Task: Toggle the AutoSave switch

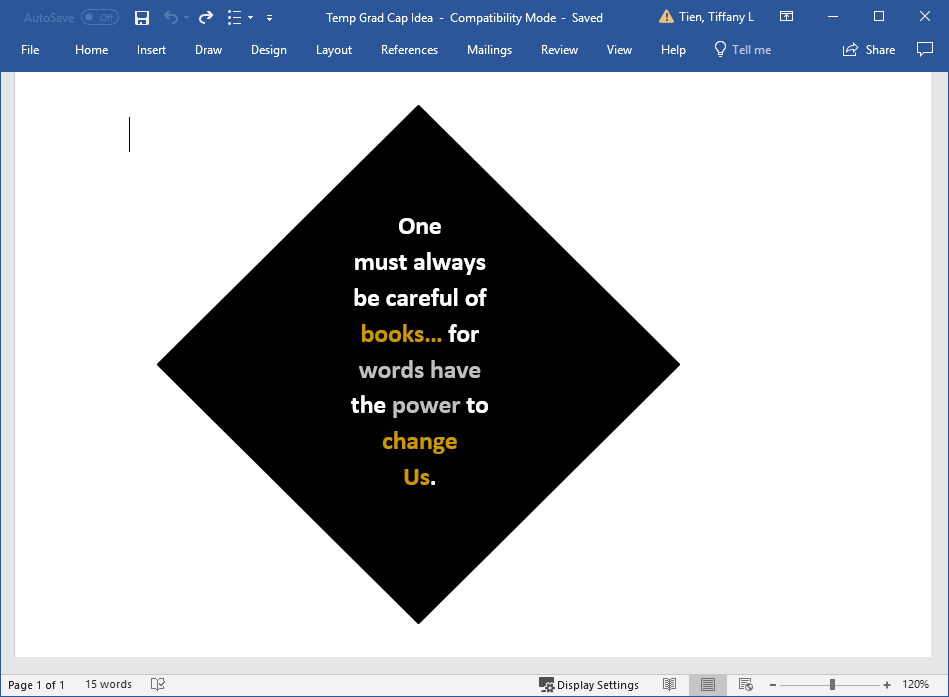Action: 100,18
